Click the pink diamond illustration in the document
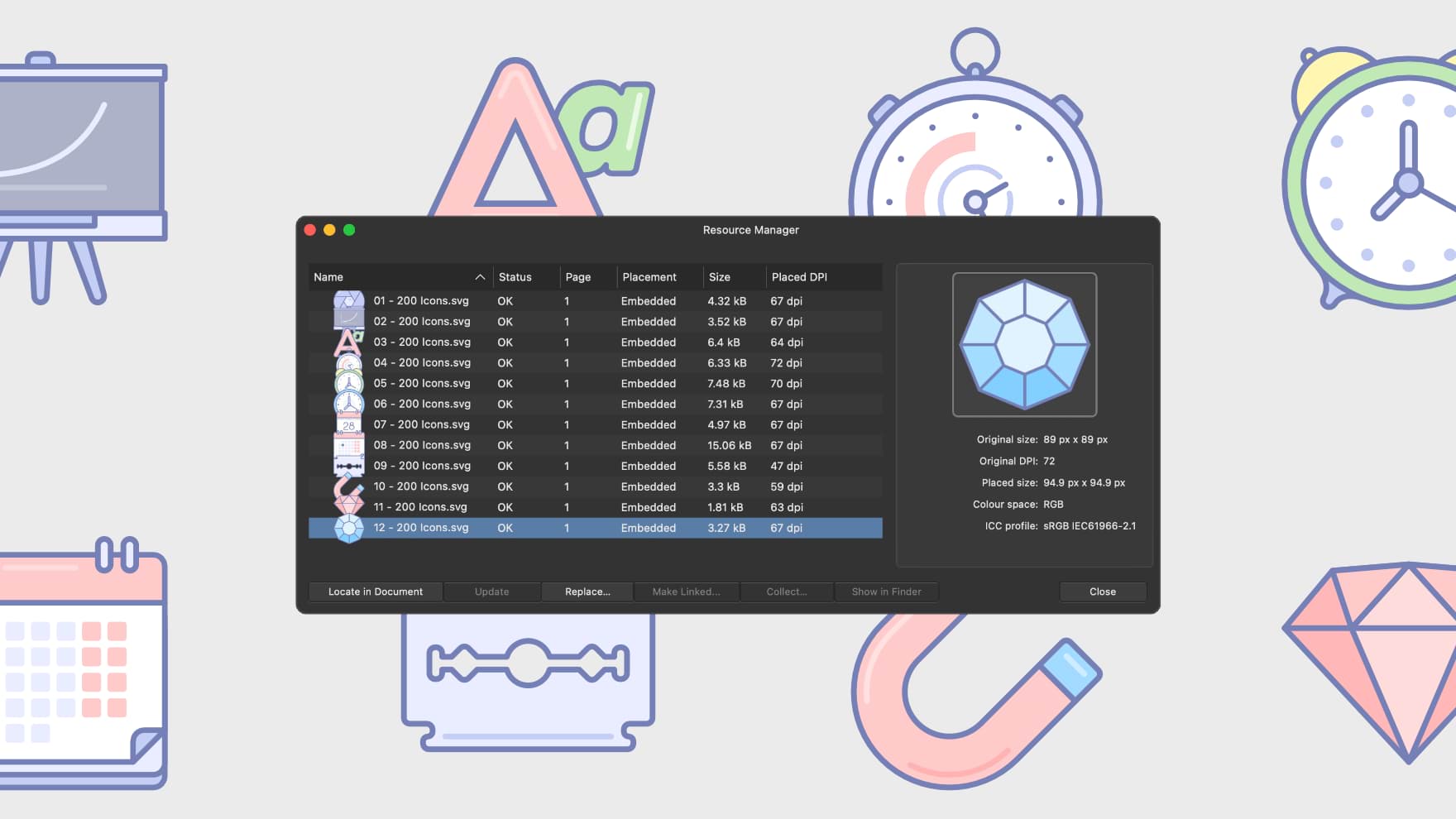Viewport: 1456px width, 819px height. tap(1369, 662)
